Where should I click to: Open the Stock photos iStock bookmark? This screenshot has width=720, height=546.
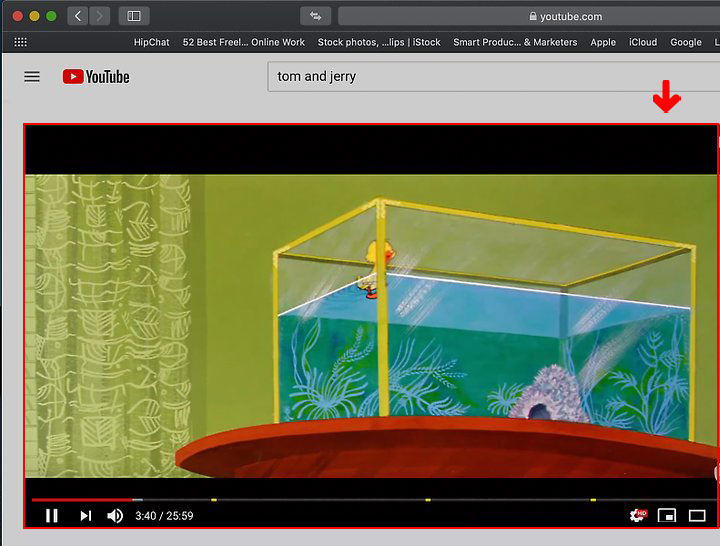click(x=379, y=42)
